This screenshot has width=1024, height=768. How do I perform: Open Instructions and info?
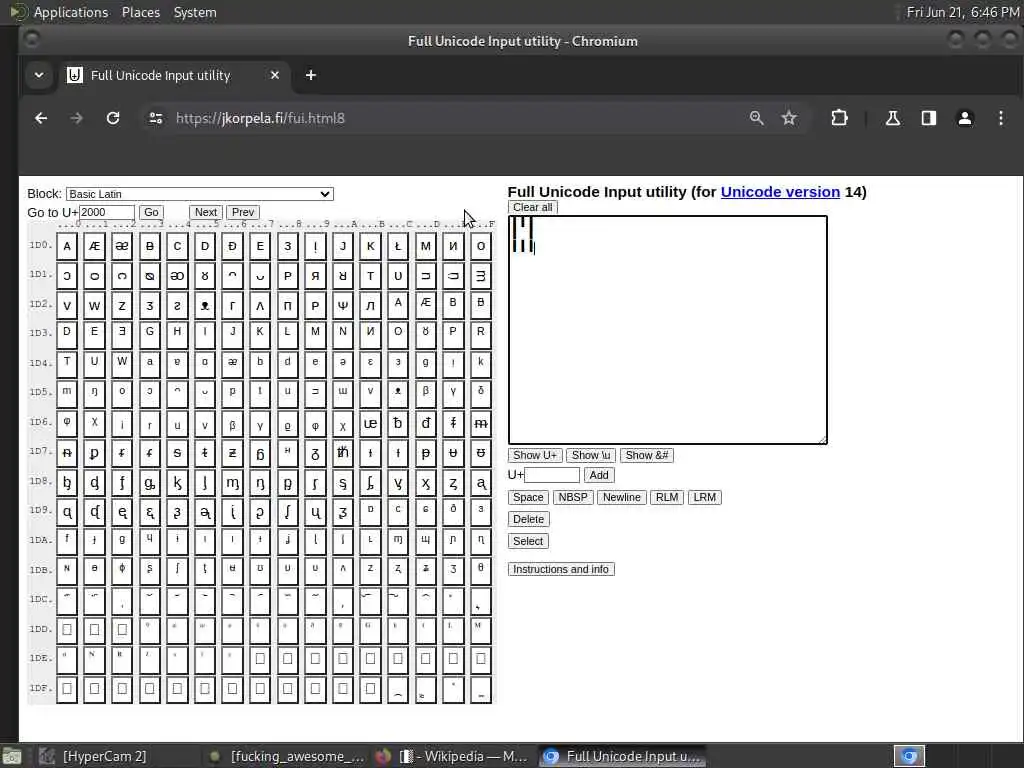[x=561, y=569]
